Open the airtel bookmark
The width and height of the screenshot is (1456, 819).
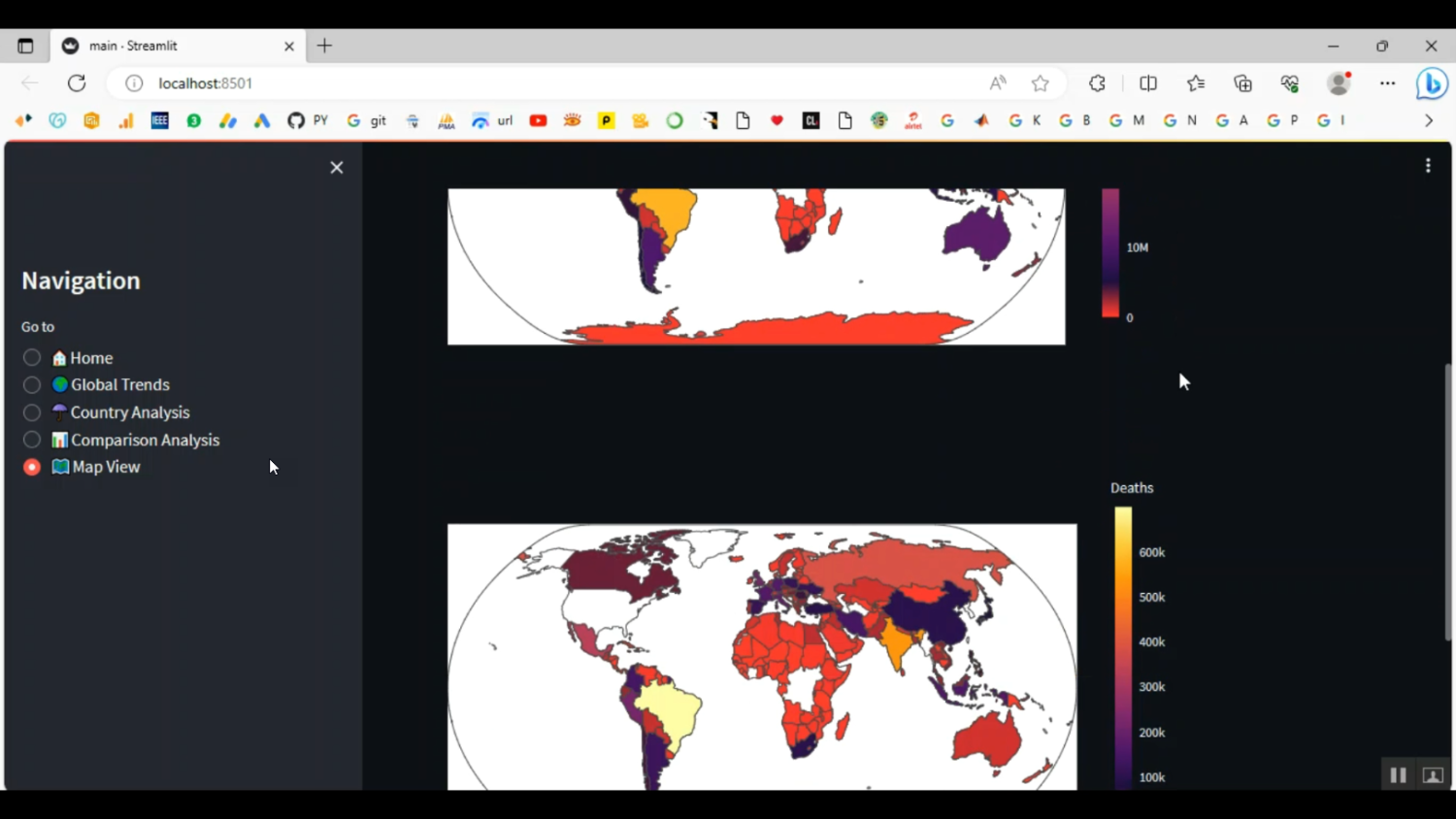click(x=913, y=120)
